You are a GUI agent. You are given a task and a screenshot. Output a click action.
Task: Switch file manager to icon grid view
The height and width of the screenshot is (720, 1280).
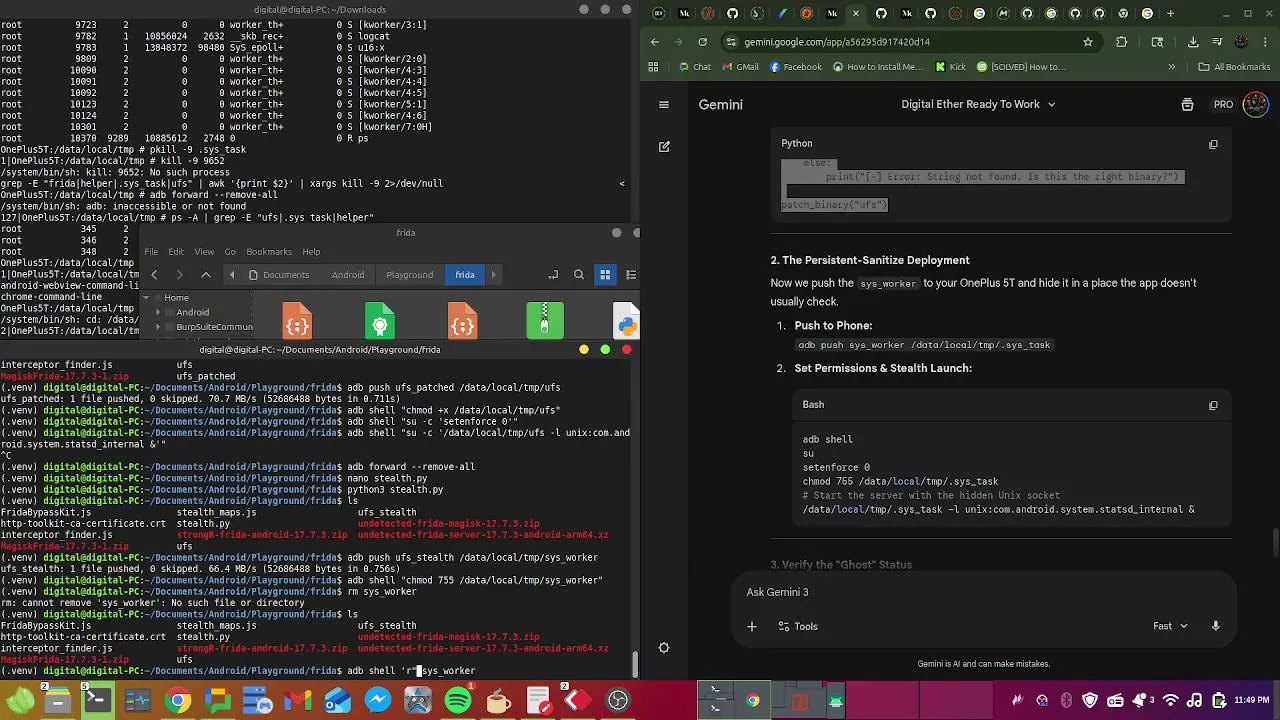pyautogui.click(x=605, y=275)
